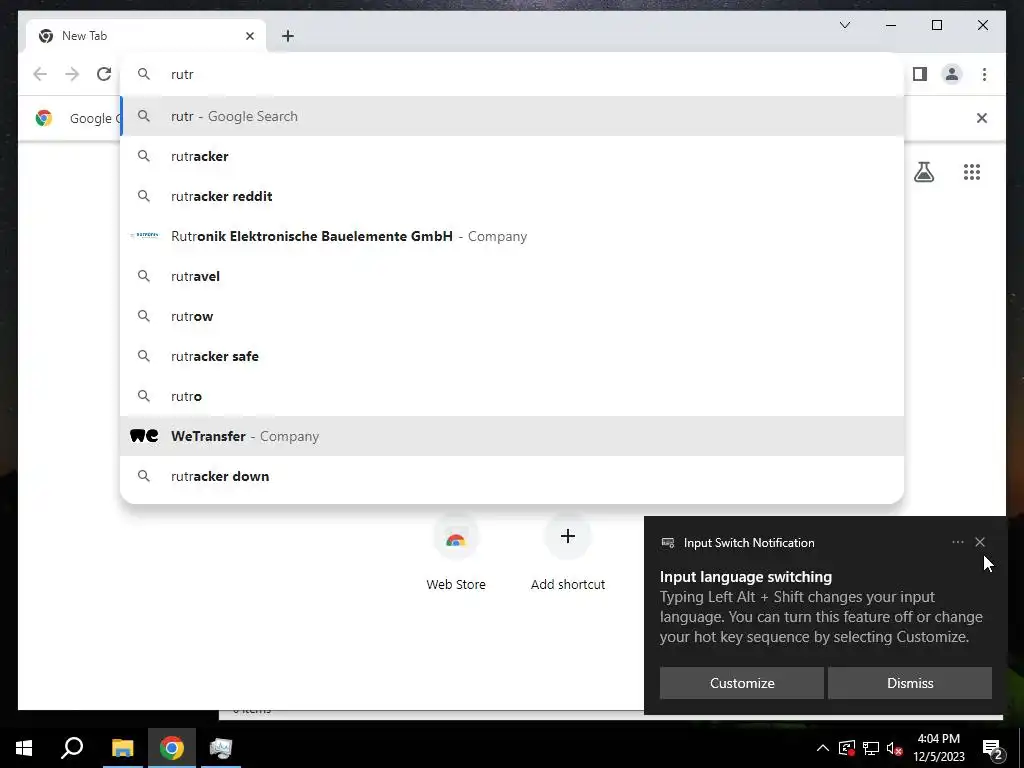Click the muted volume tray icon
Image resolution: width=1024 pixels, height=768 pixels.
895,748
